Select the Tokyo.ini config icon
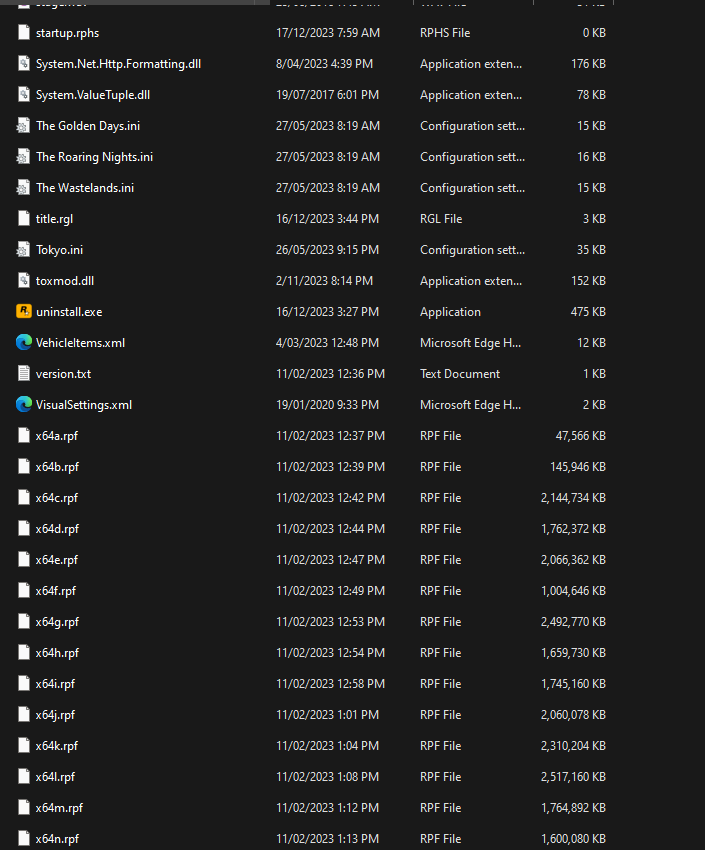 click(23, 250)
